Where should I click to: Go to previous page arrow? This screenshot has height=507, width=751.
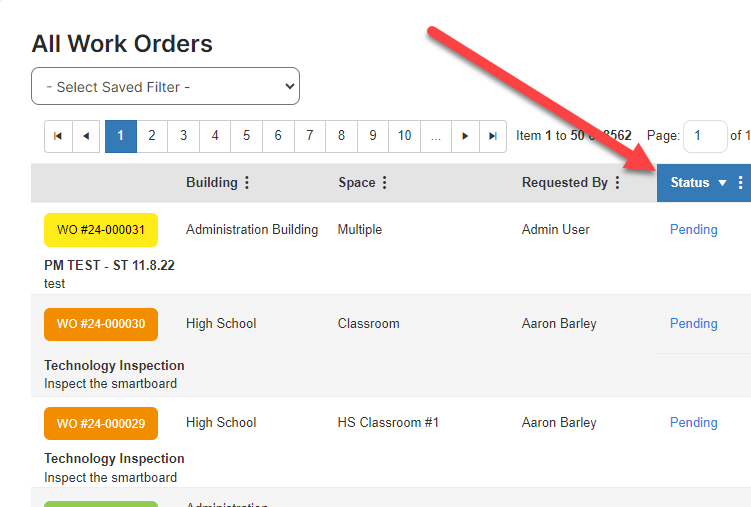tap(86, 136)
